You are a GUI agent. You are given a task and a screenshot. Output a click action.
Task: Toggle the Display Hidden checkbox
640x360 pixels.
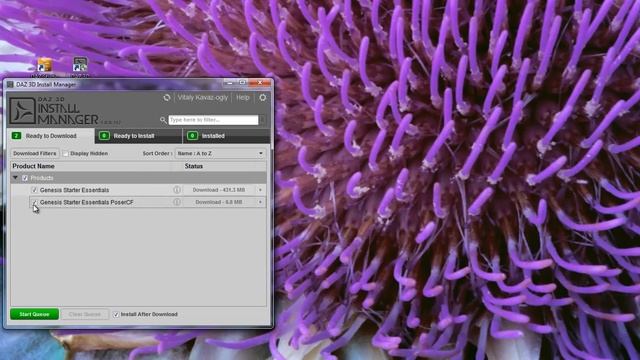click(65, 153)
